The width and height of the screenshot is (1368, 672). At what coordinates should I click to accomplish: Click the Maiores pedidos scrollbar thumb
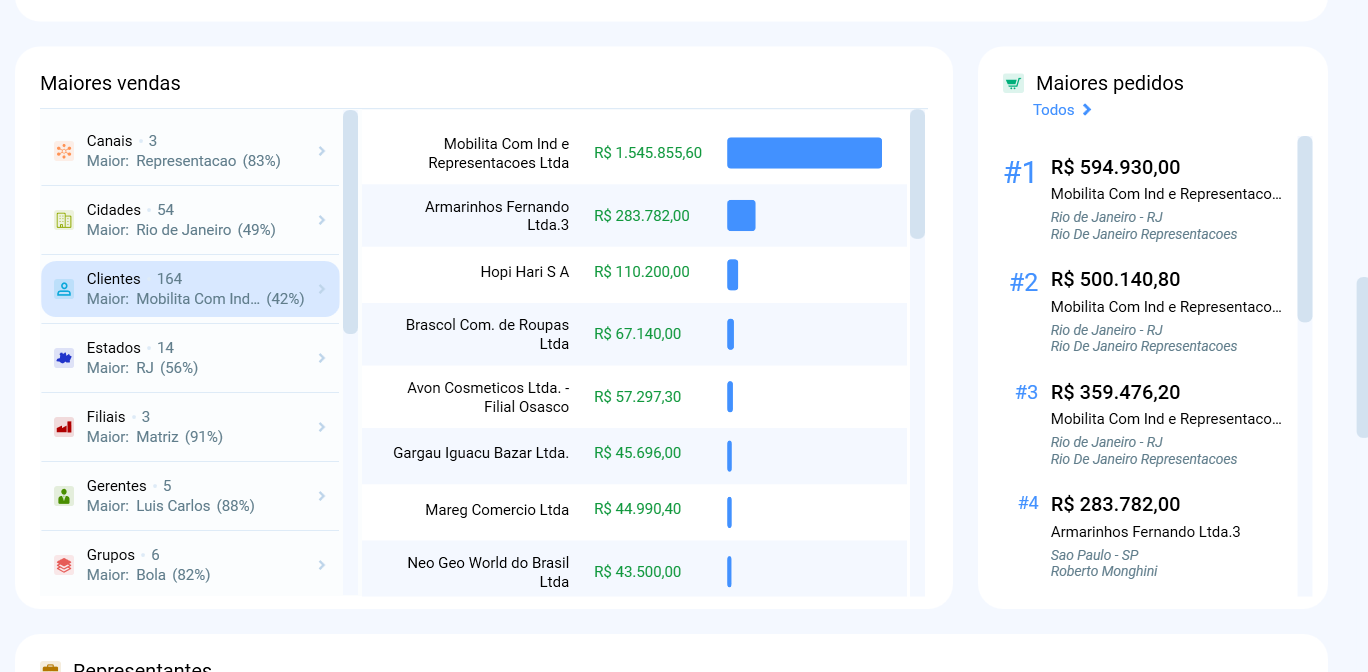pyautogui.click(x=1305, y=229)
